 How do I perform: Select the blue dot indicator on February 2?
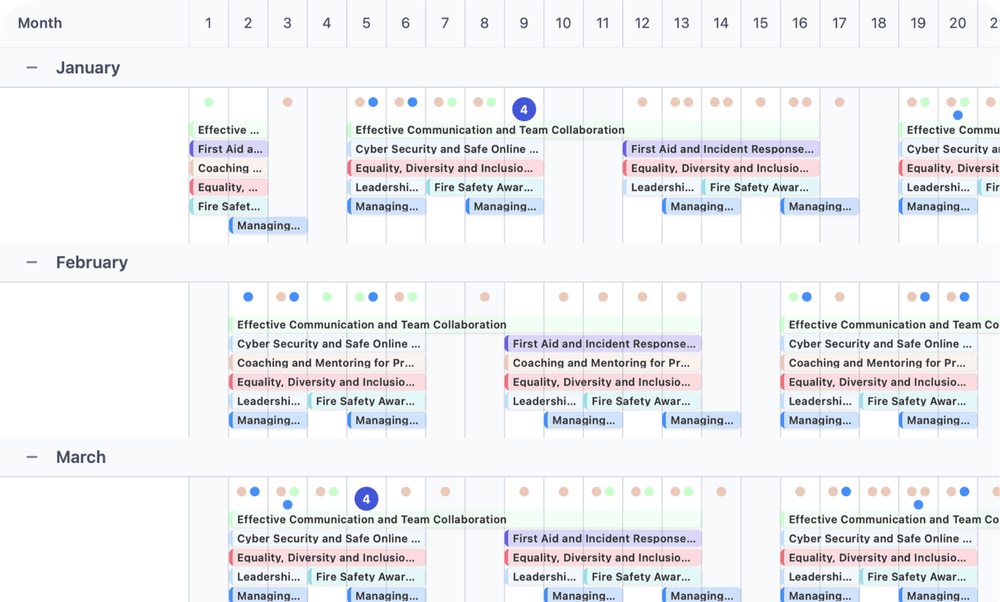coord(248,296)
